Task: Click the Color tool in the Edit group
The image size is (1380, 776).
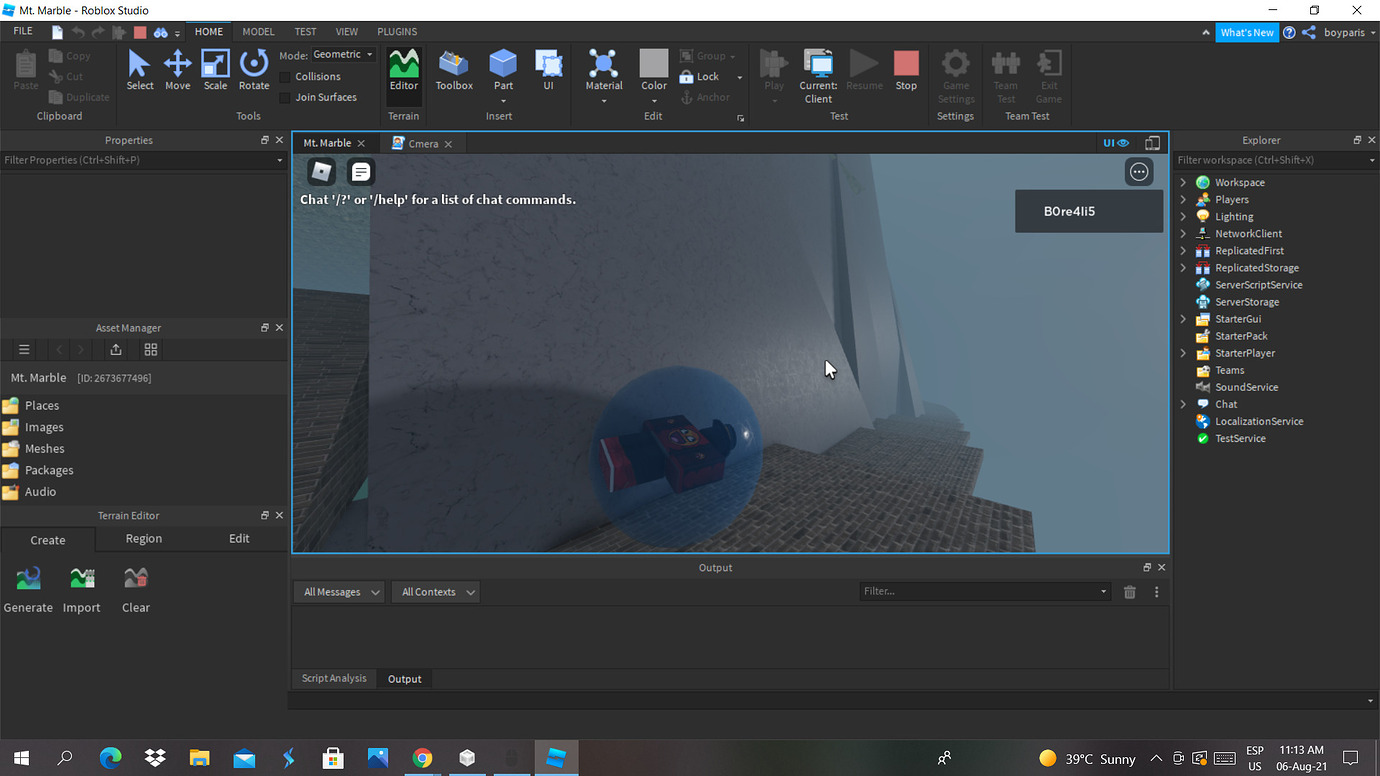Action: coord(653,70)
